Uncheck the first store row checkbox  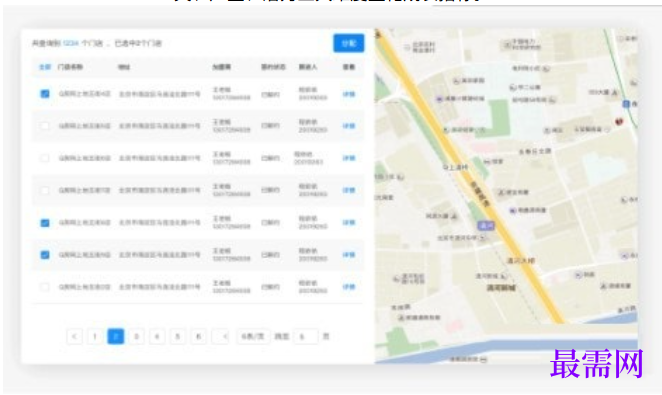(x=45, y=94)
